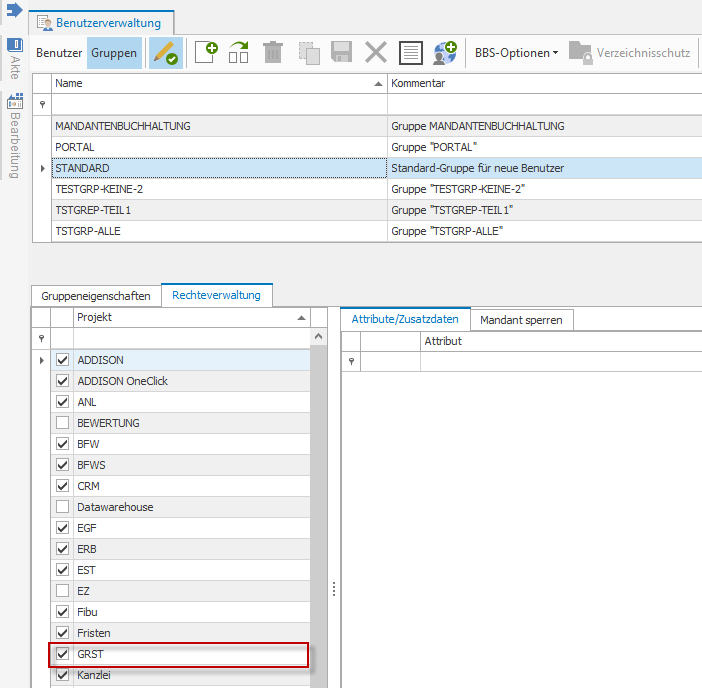Uncheck the GRST checkbox
The height and width of the screenshot is (688, 702).
(62, 654)
